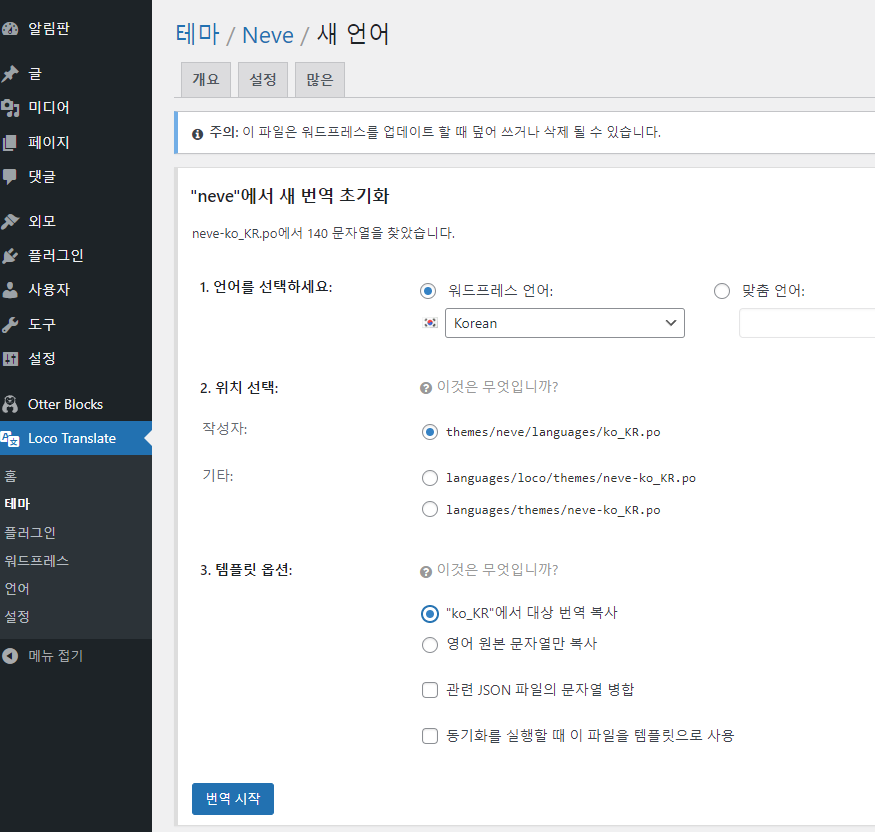
Task: Choose languages/themes/neve-ko_KR.po location
Action: click(x=430, y=509)
